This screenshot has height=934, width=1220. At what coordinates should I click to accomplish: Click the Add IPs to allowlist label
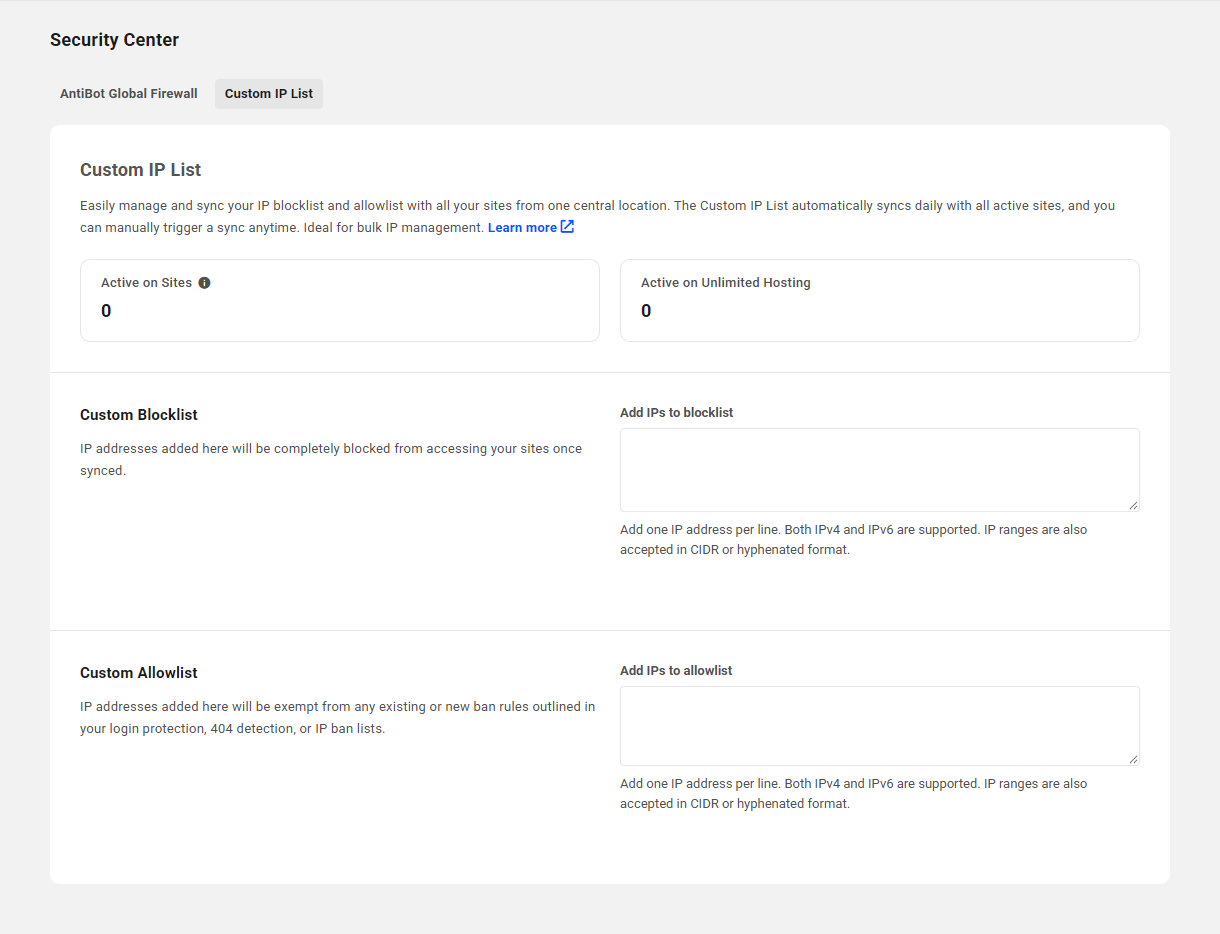pos(676,671)
